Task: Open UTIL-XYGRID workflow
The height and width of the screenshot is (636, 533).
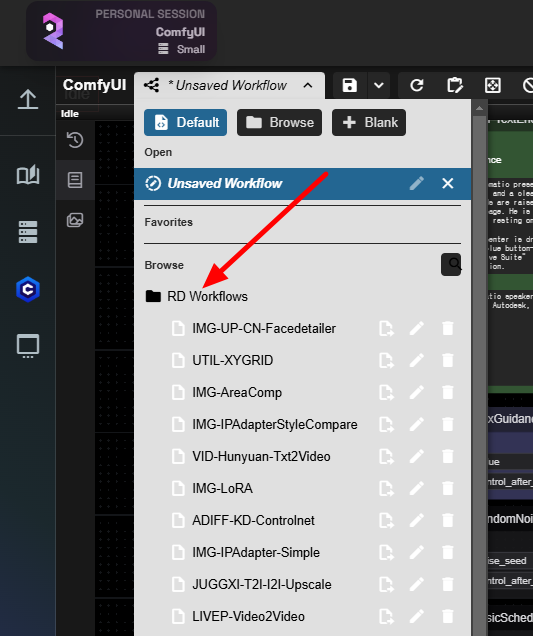Action: point(232,360)
